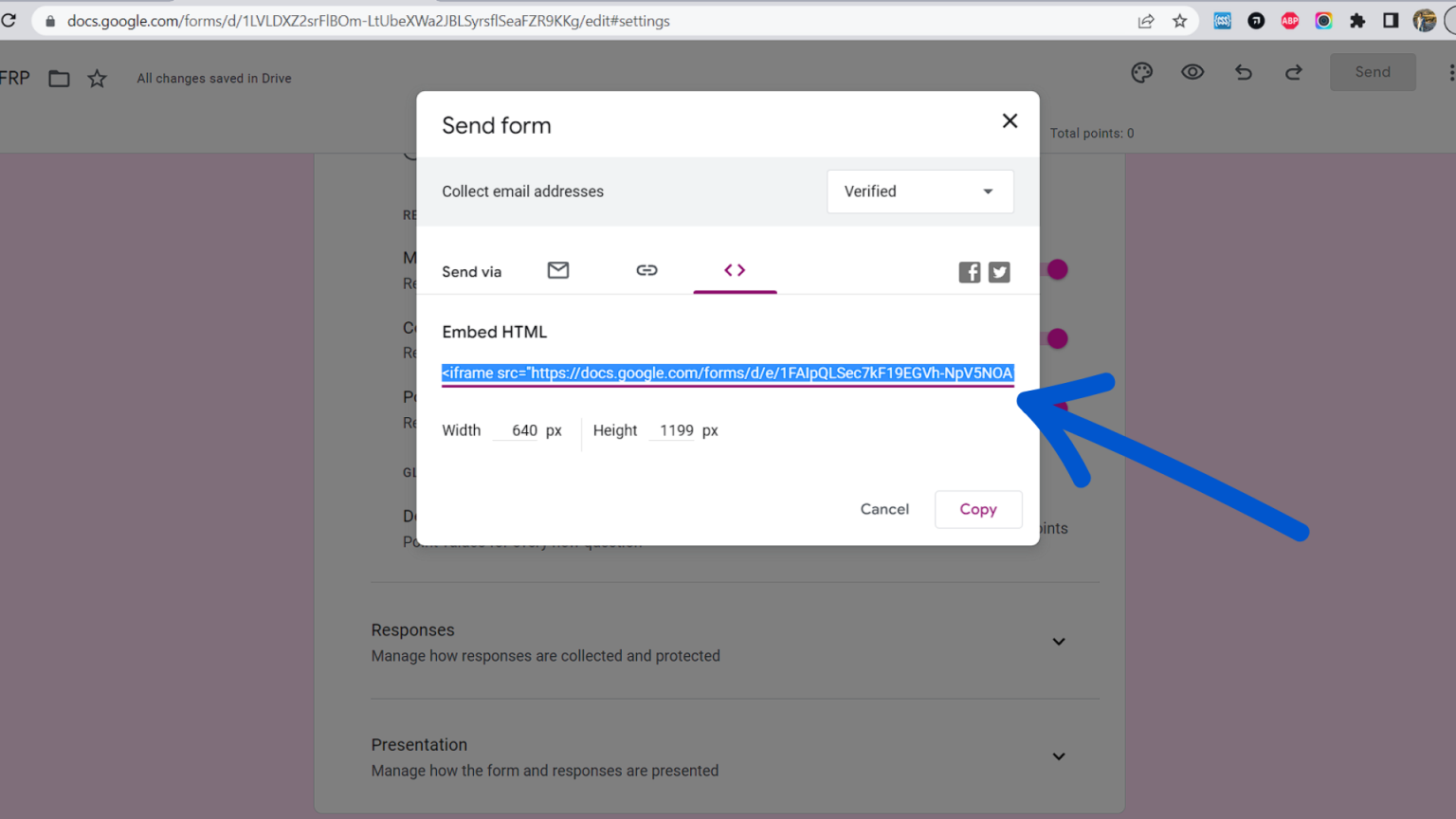This screenshot has width=1456, height=819.
Task: Share the form via Twitter icon
Action: click(x=999, y=272)
